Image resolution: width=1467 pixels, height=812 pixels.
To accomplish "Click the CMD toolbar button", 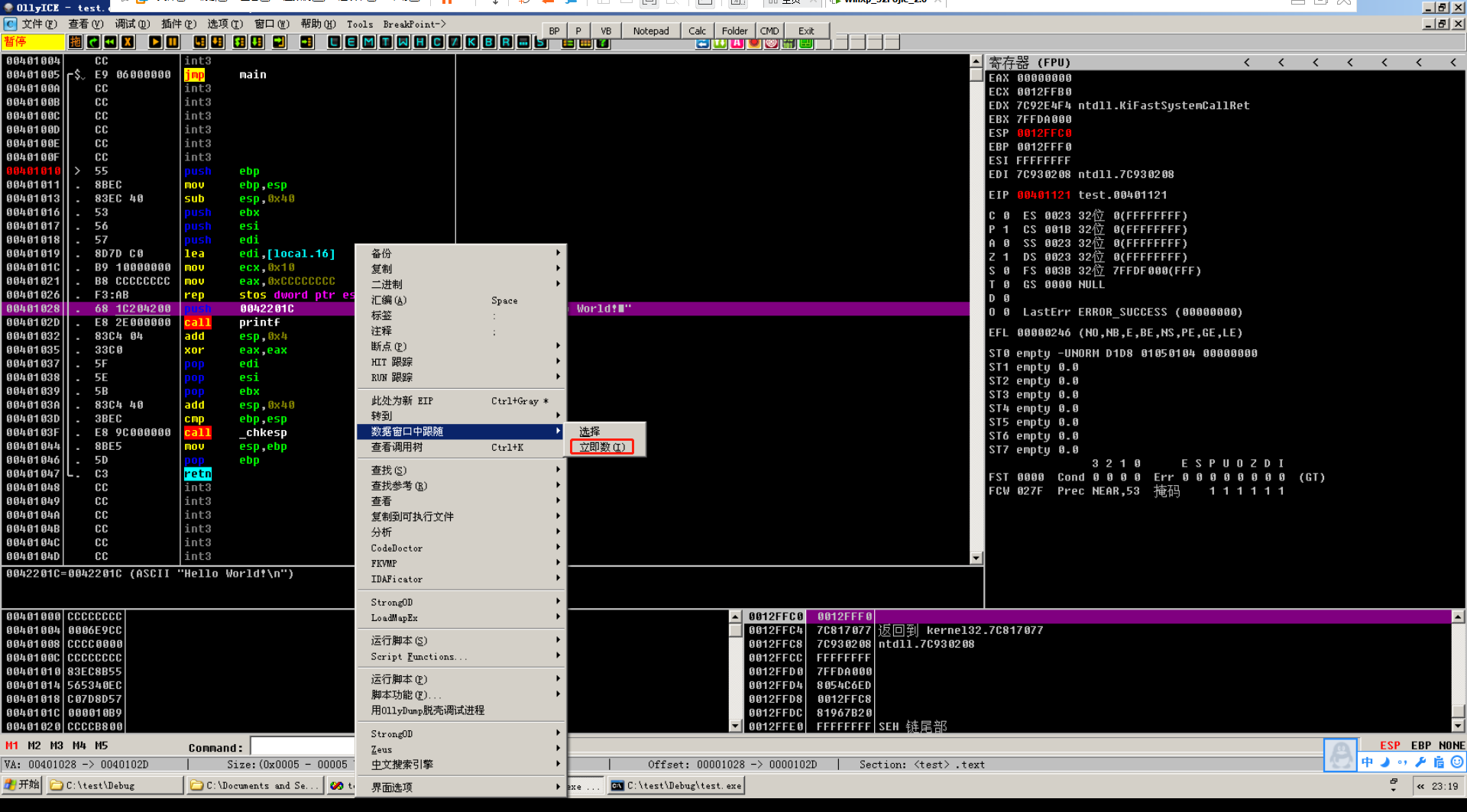I will pos(769,31).
